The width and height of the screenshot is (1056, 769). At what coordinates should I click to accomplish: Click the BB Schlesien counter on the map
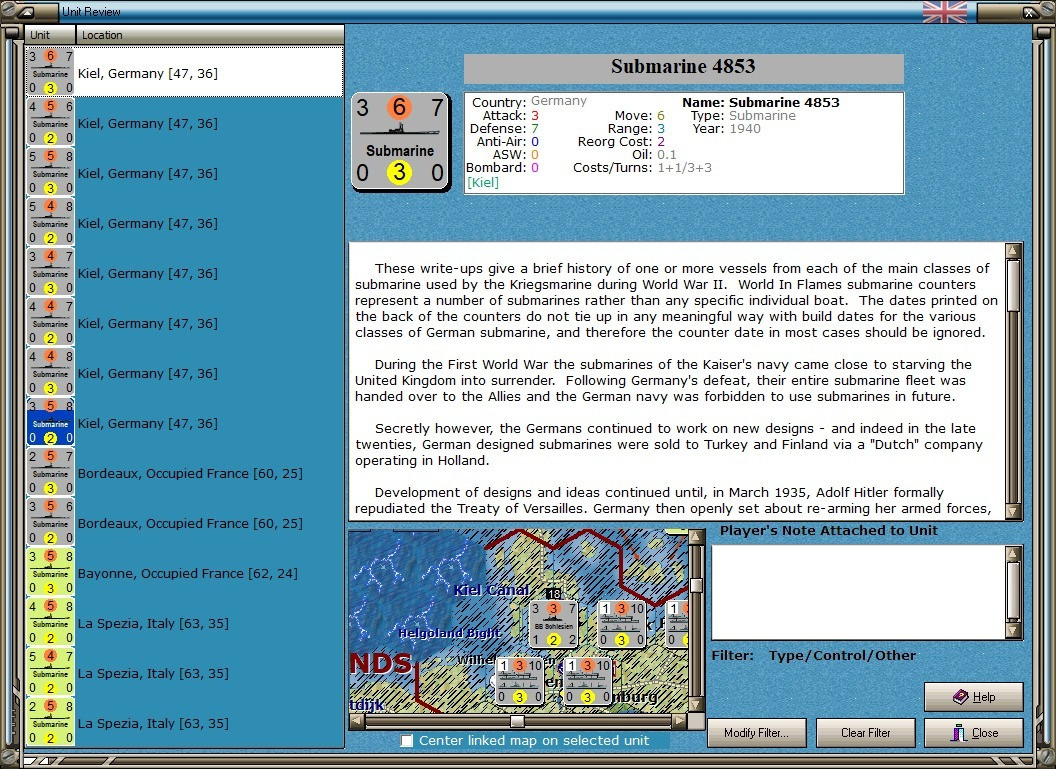coord(553,624)
